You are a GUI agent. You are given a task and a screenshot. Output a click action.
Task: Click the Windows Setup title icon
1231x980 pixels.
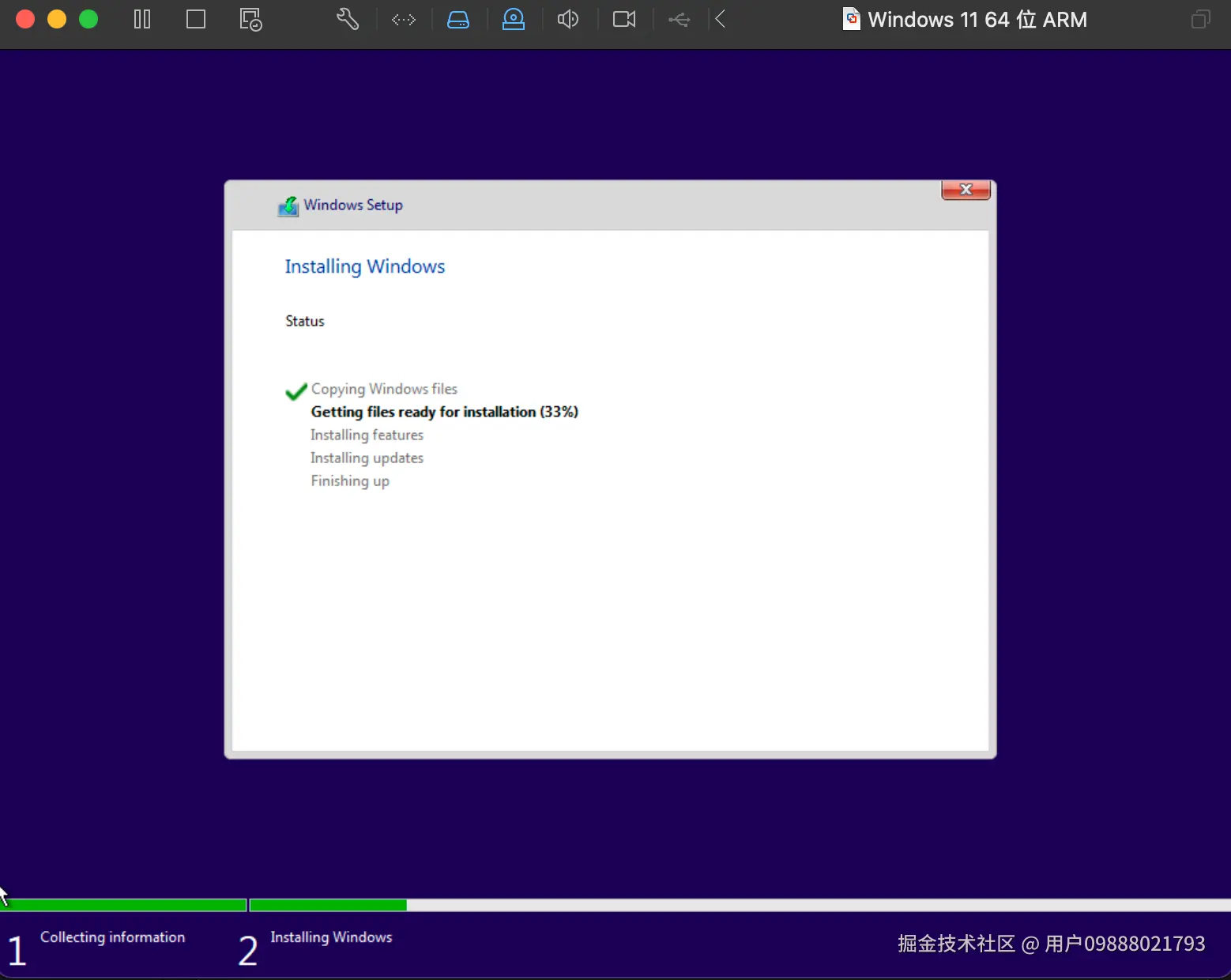point(288,206)
